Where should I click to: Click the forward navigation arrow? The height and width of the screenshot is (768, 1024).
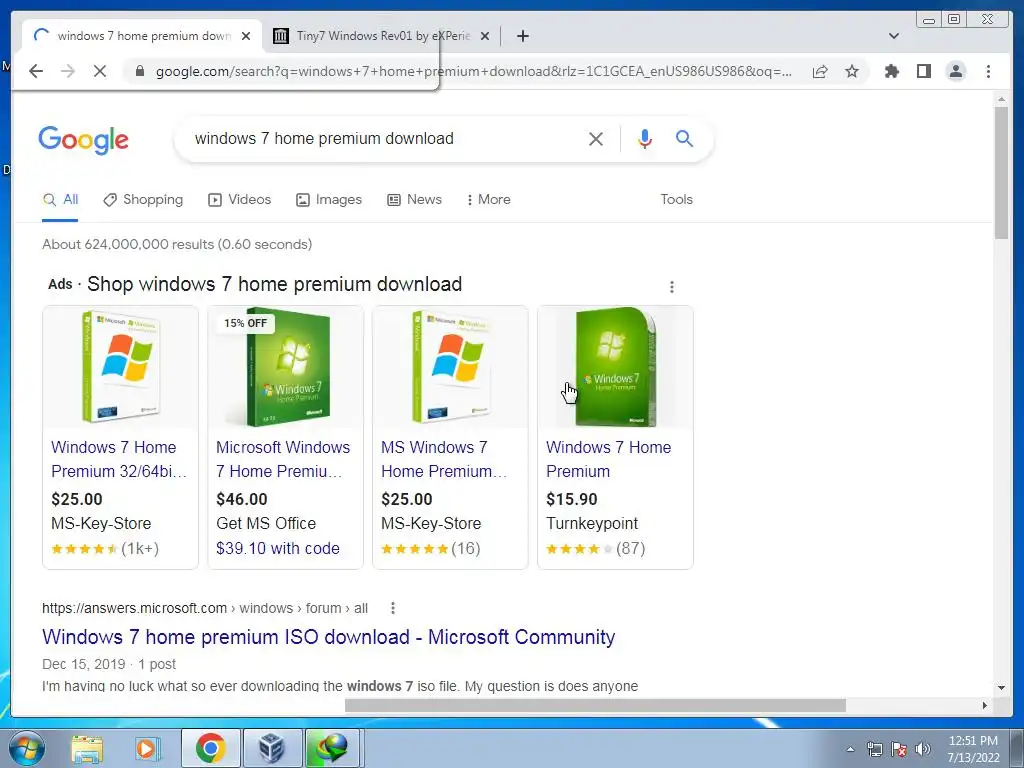(68, 71)
